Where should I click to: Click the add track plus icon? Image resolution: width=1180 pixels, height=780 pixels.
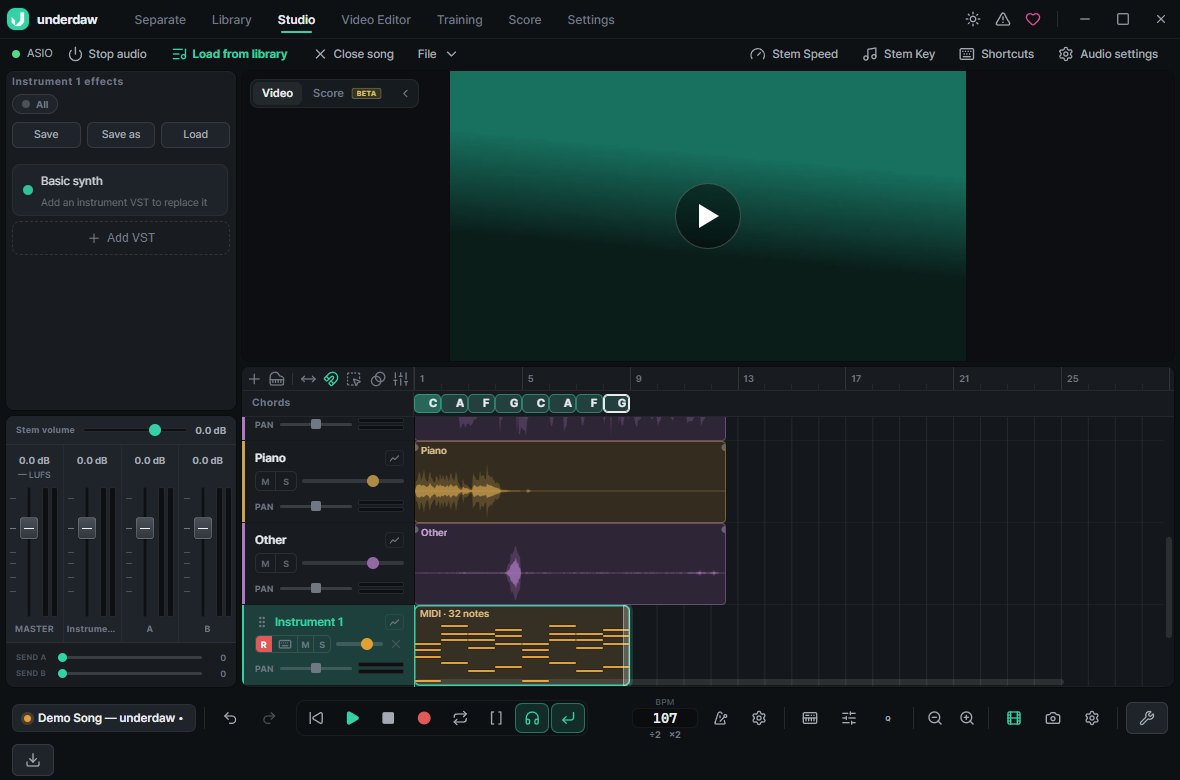[x=254, y=379]
